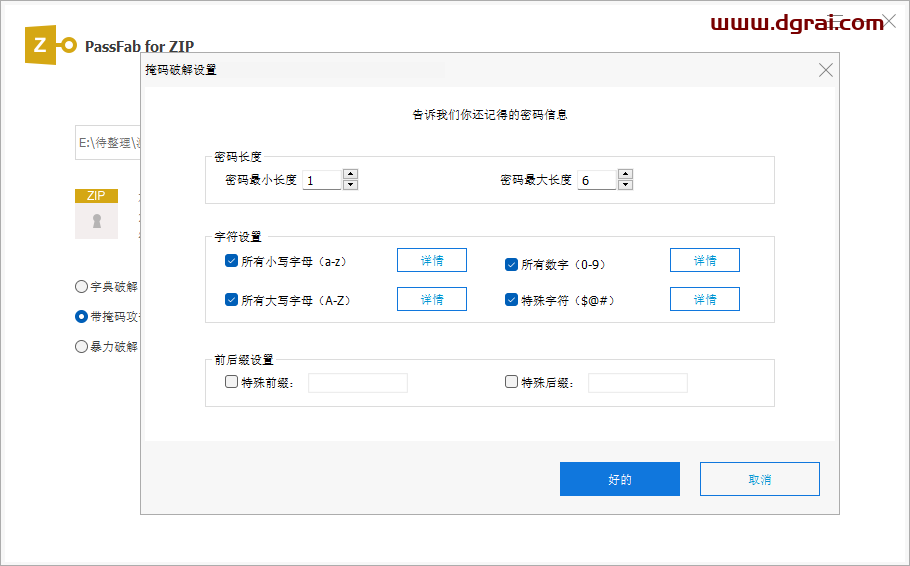The width and height of the screenshot is (910, 566).
Task: Decrease 密码最小长度 with the down arrow
Action: tap(350, 185)
